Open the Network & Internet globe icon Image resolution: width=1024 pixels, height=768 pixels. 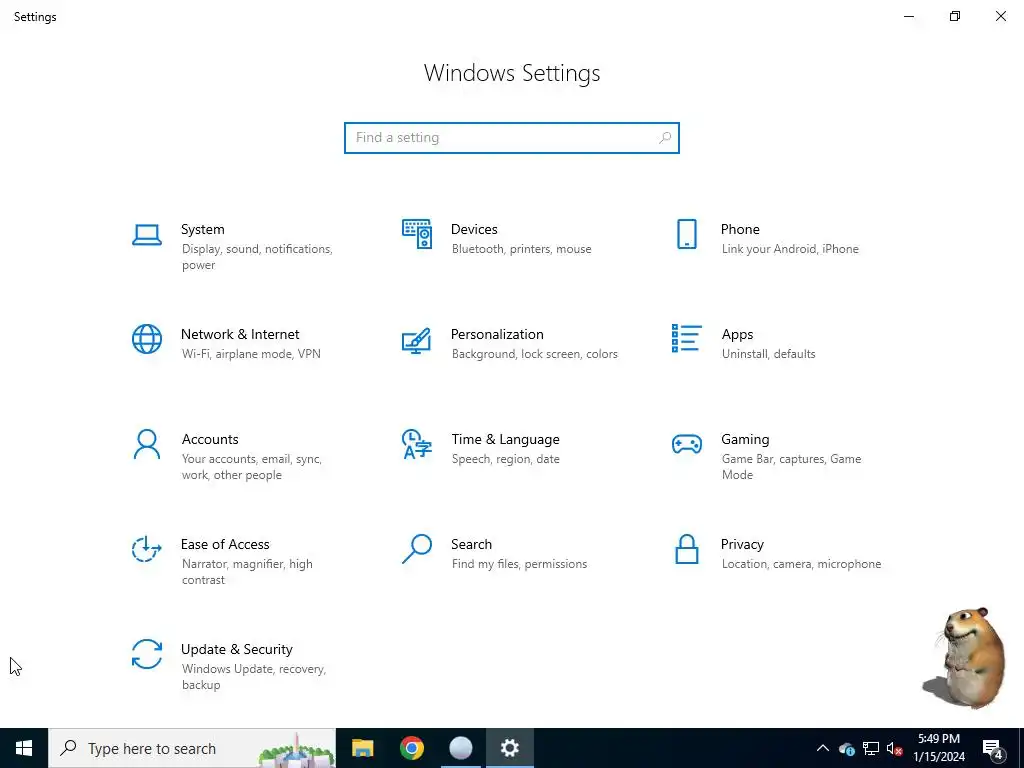click(x=147, y=339)
